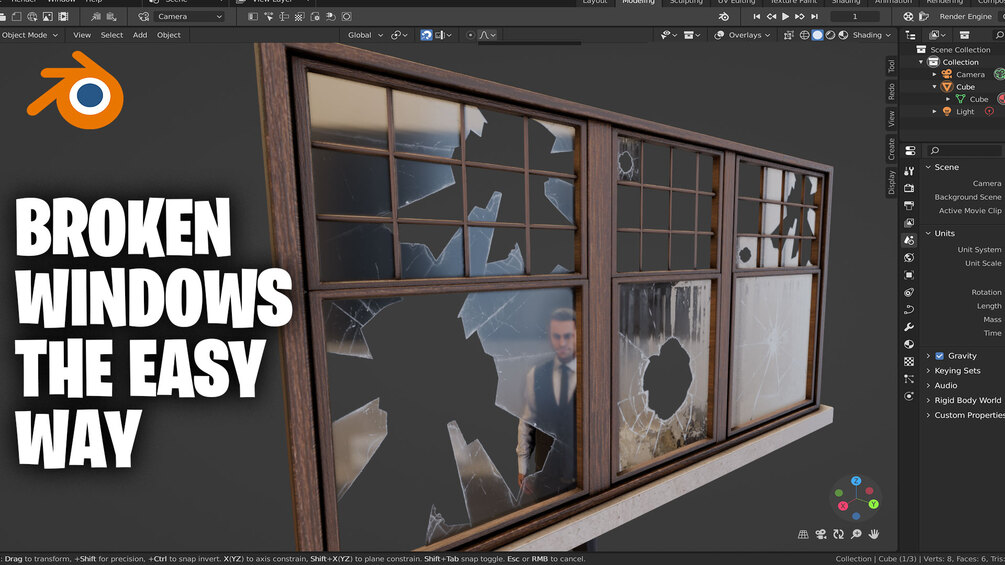Switch to material preview shading
This screenshot has width=1005, height=565.
(x=830, y=35)
